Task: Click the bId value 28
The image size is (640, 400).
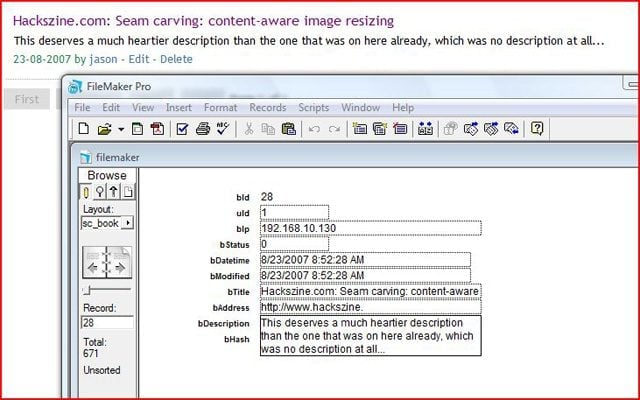Action: (267, 197)
